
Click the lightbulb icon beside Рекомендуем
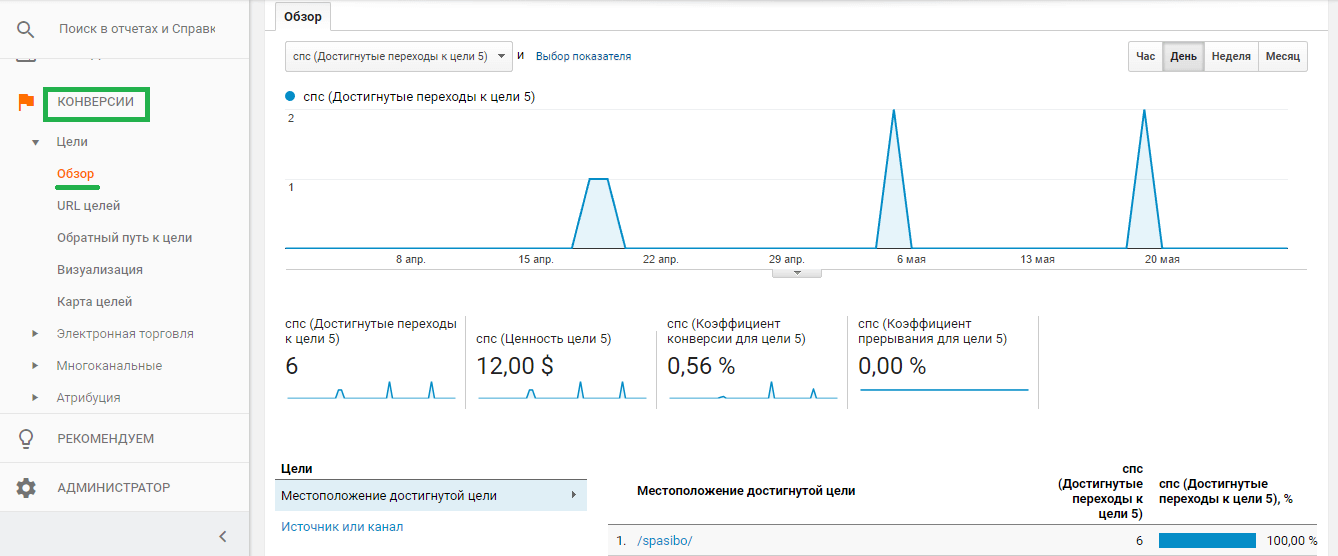tap(26, 438)
